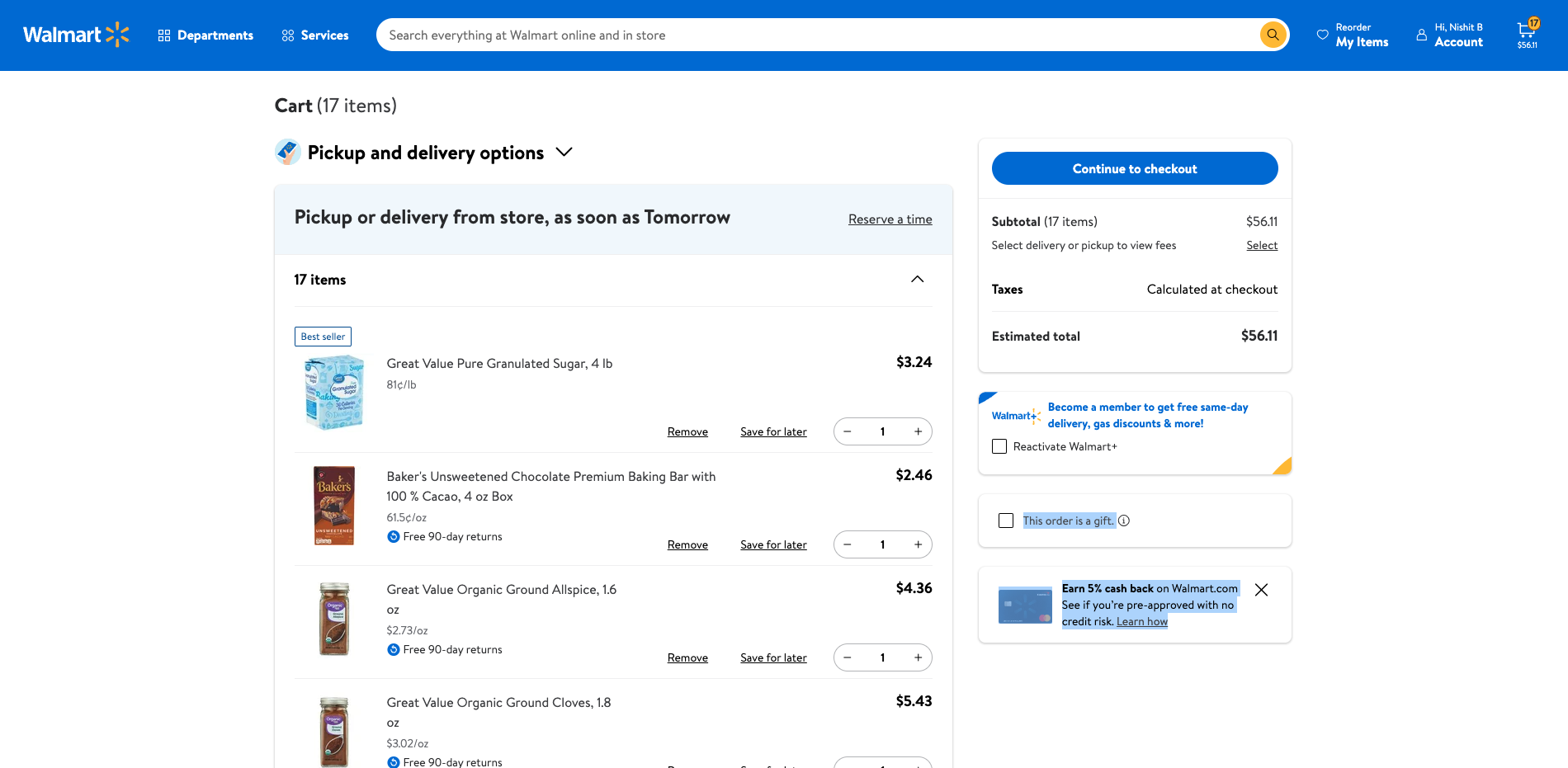Decrease Granulated Sugar quantity
The image size is (1568, 768).
click(x=848, y=431)
